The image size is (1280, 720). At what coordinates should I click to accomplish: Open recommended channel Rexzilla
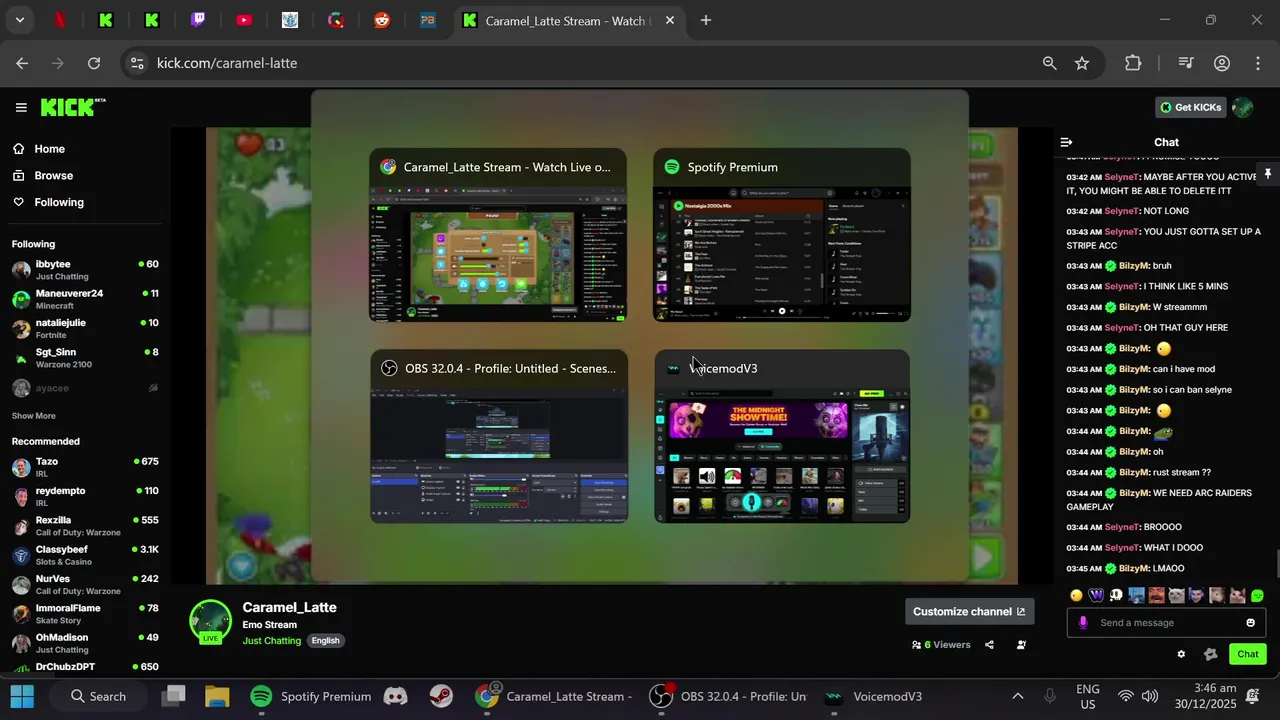85,526
